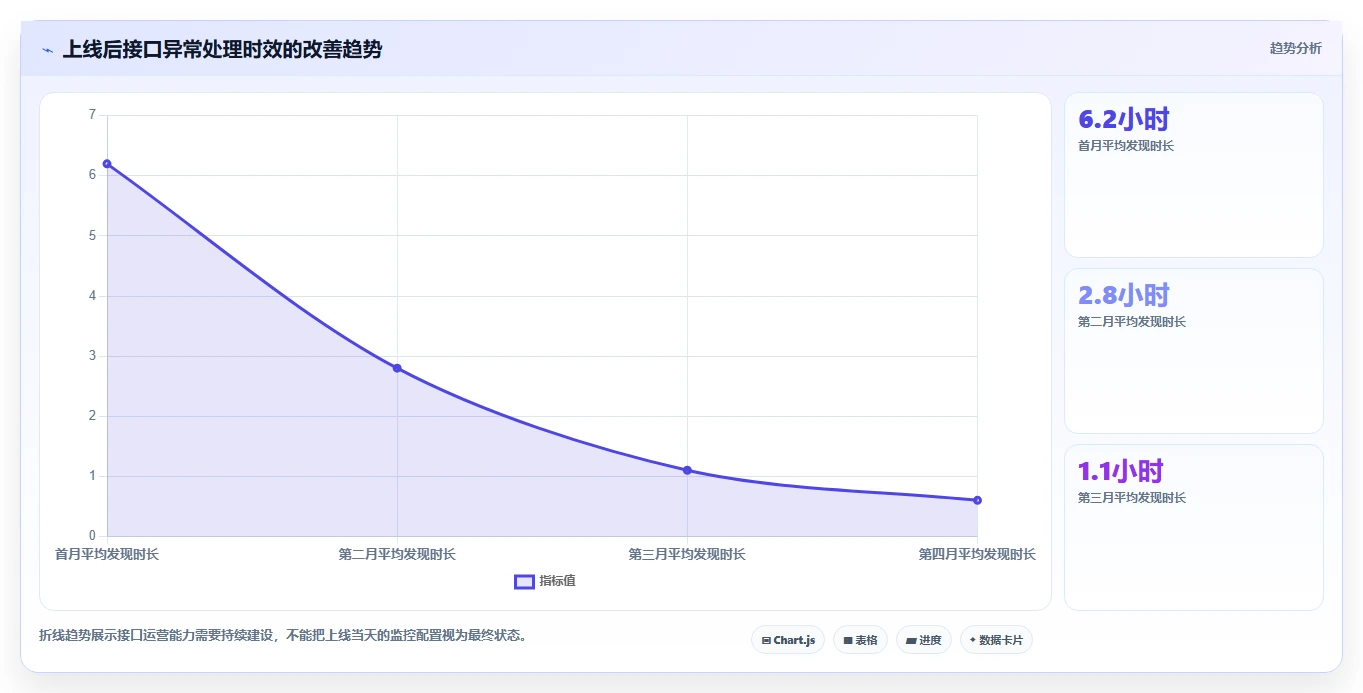Screen dimensions: 1363x693
Task: Click the data point for 第三月平均发现时长
Action: point(687,470)
